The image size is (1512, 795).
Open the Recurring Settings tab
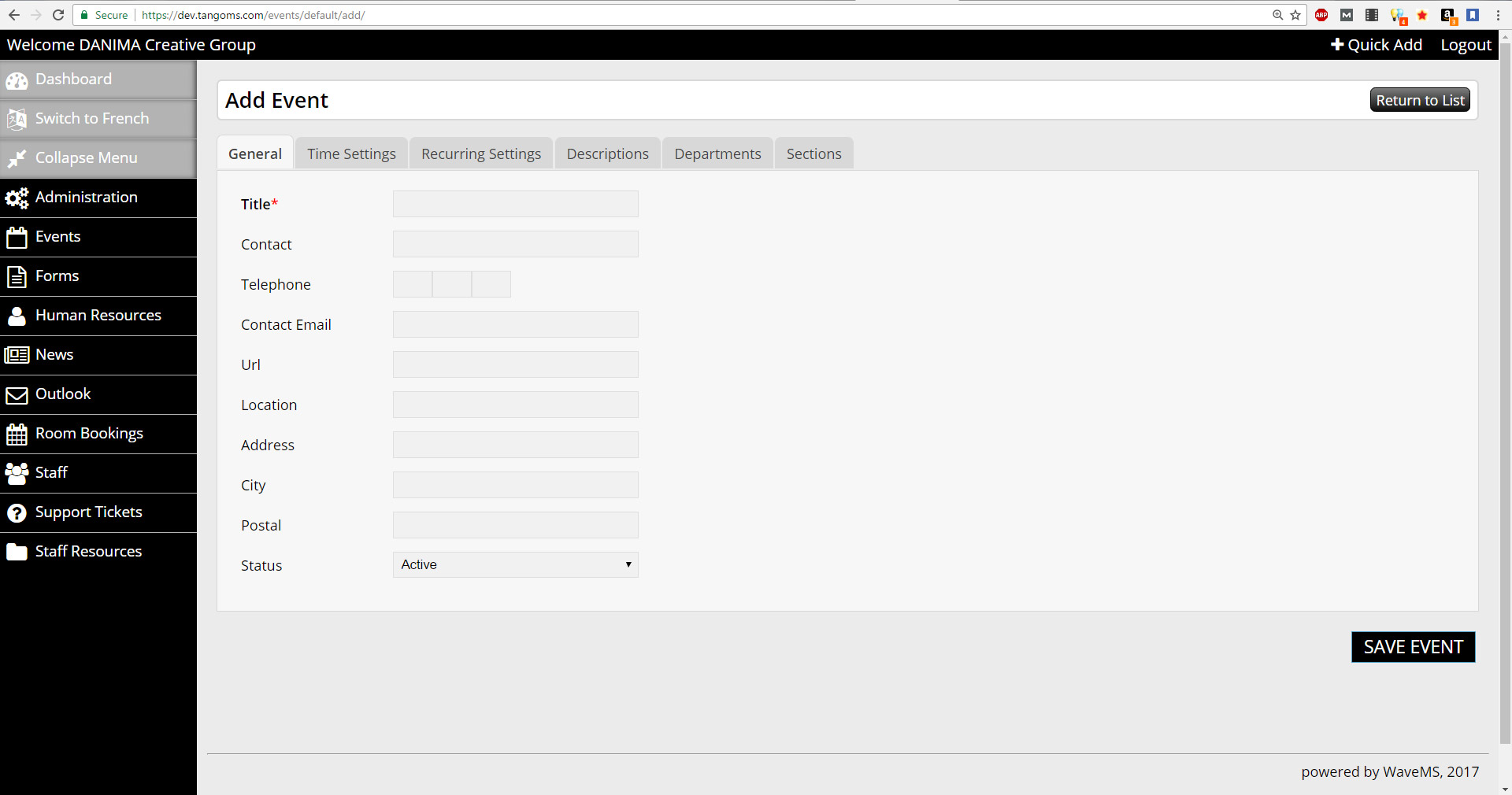tap(481, 153)
